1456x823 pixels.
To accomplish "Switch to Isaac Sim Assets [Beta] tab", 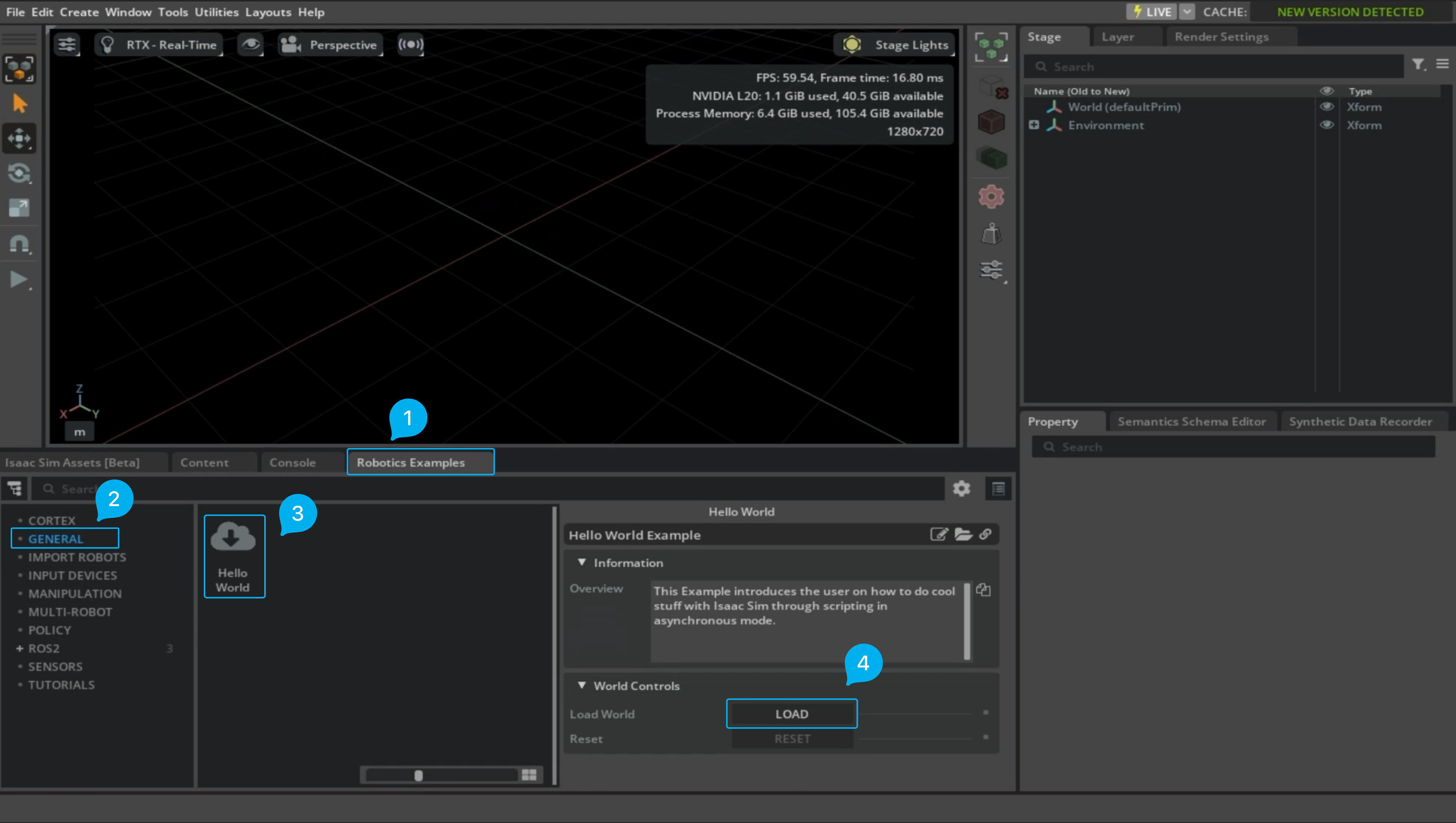I will pos(72,462).
